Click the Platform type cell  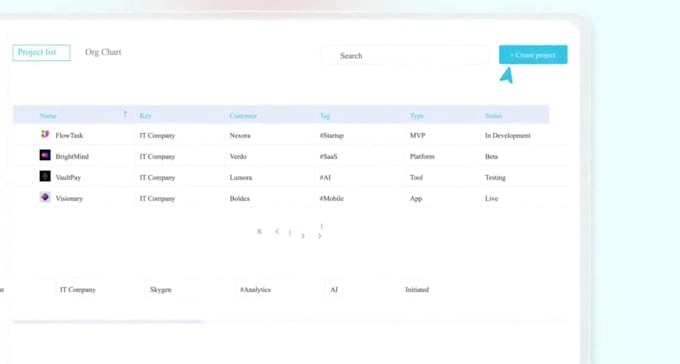tap(422, 156)
